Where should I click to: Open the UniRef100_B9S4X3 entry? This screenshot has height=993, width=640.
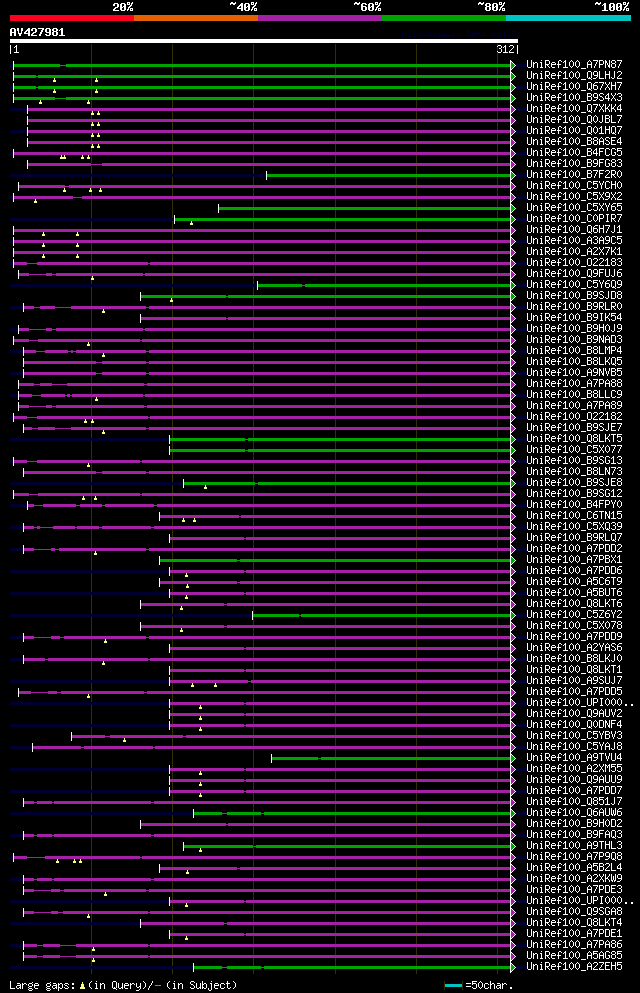tap(574, 98)
